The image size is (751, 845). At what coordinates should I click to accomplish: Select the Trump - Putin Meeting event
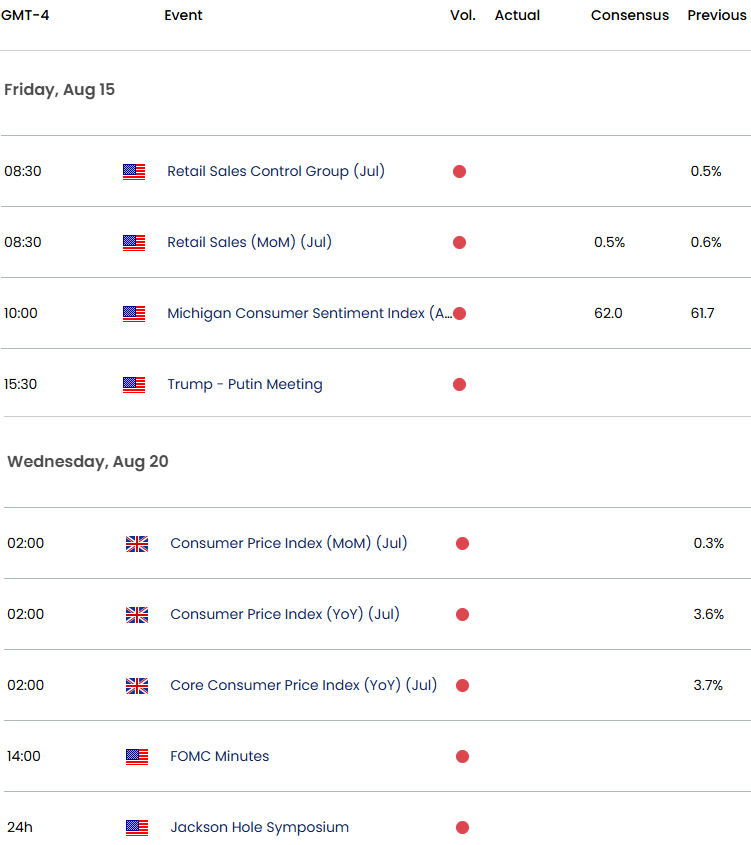245,384
